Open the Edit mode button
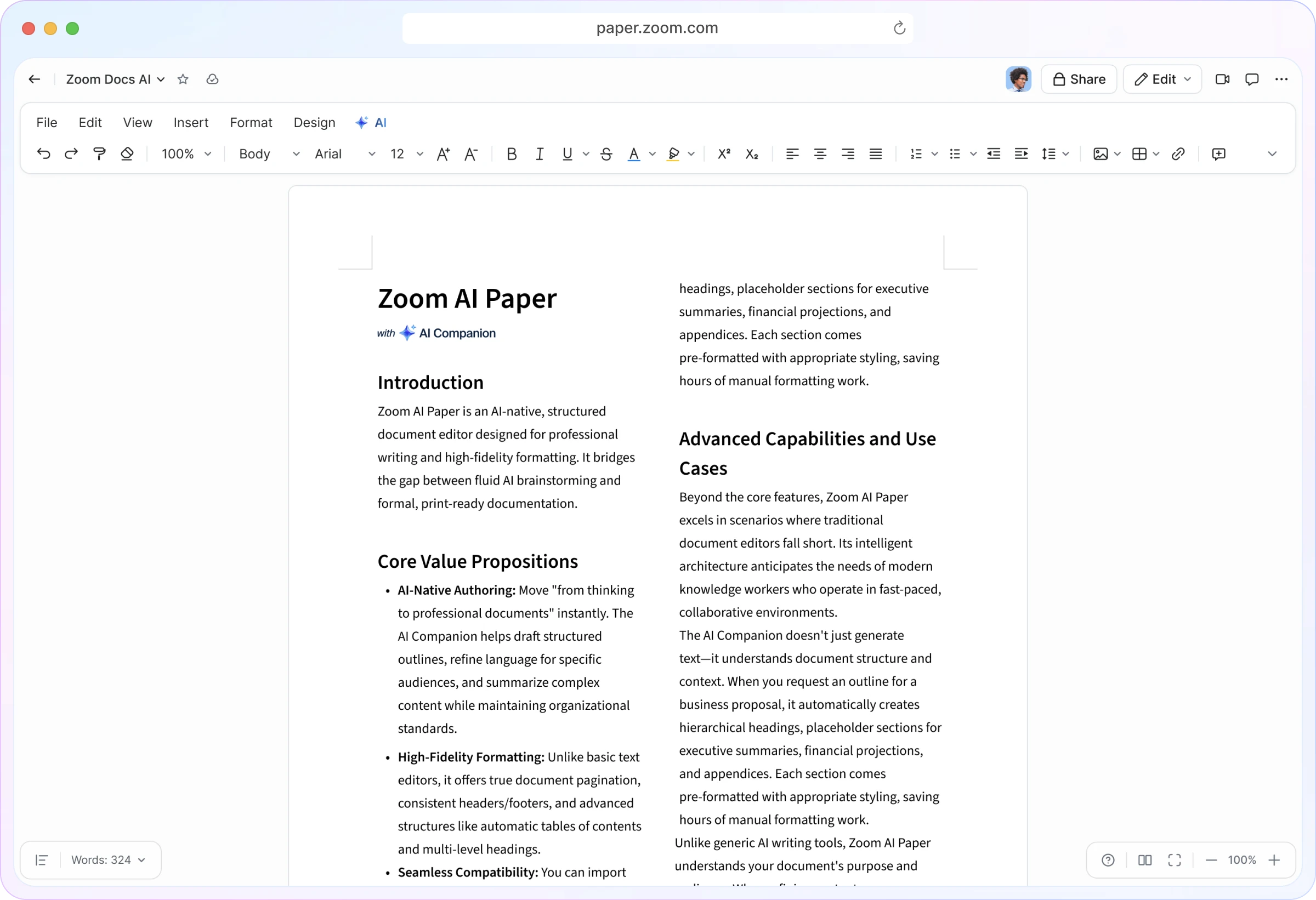Screen dimensions: 1316x900 point(1162,79)
